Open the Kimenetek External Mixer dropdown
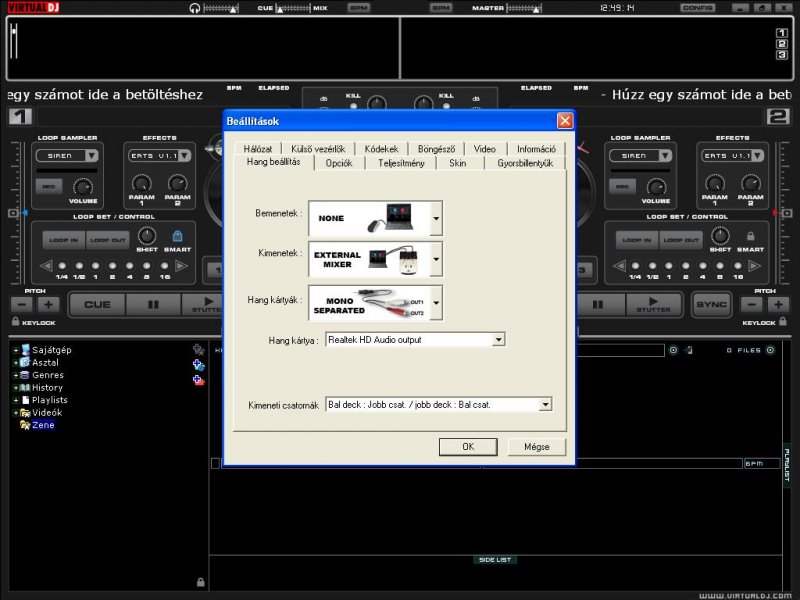Viewport: 800px width, 600px height. point(436,259)
